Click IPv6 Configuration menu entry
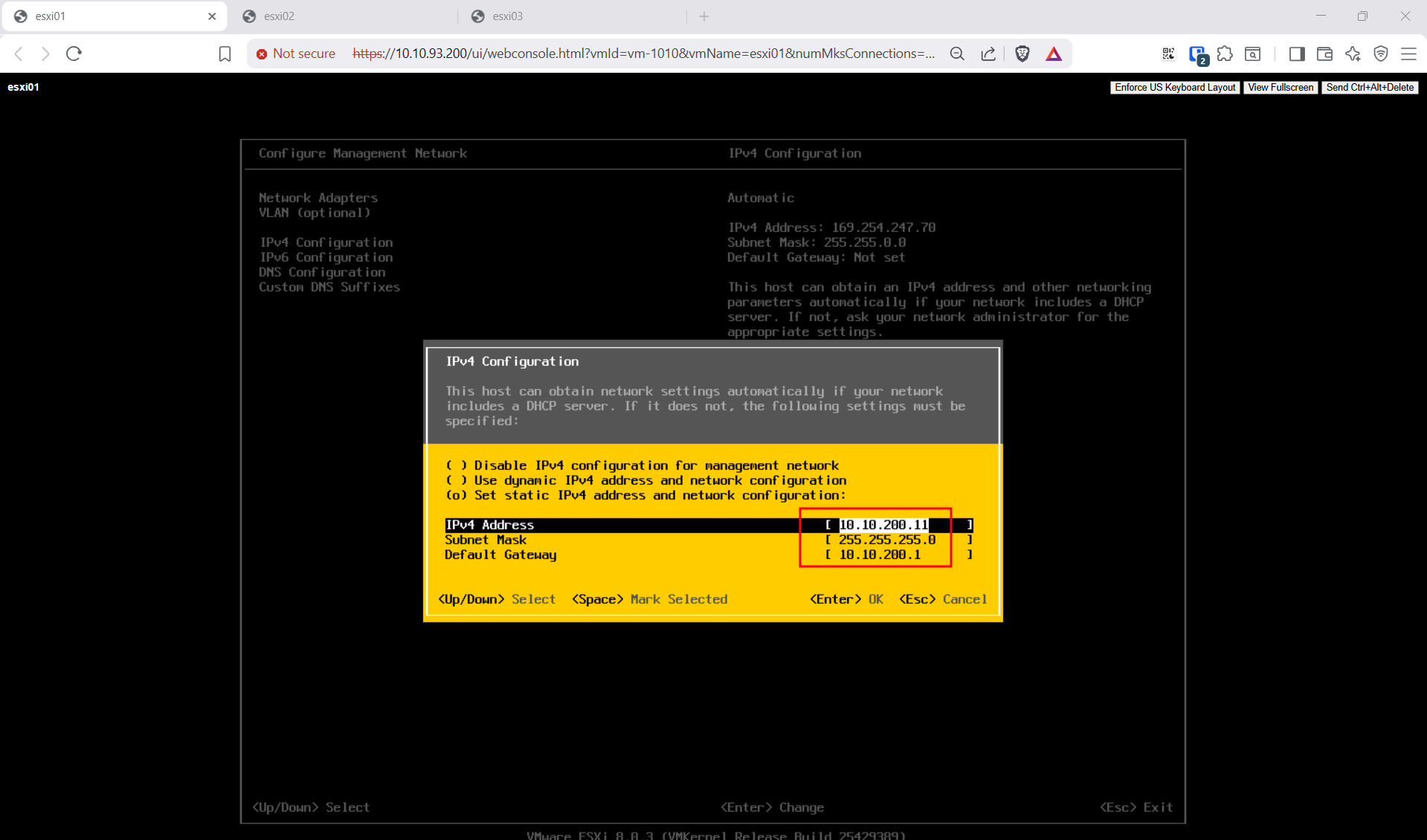 (x=326, y=257)
